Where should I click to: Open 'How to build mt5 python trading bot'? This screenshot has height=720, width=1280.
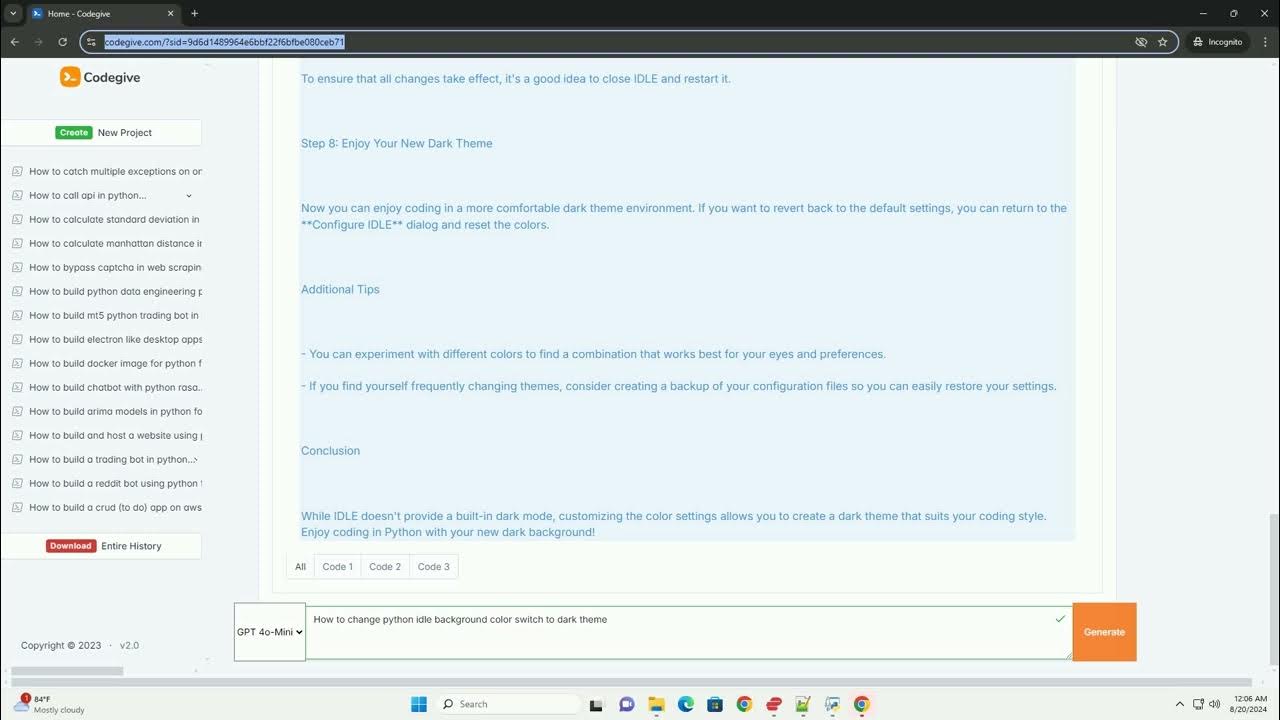[115, 315]
